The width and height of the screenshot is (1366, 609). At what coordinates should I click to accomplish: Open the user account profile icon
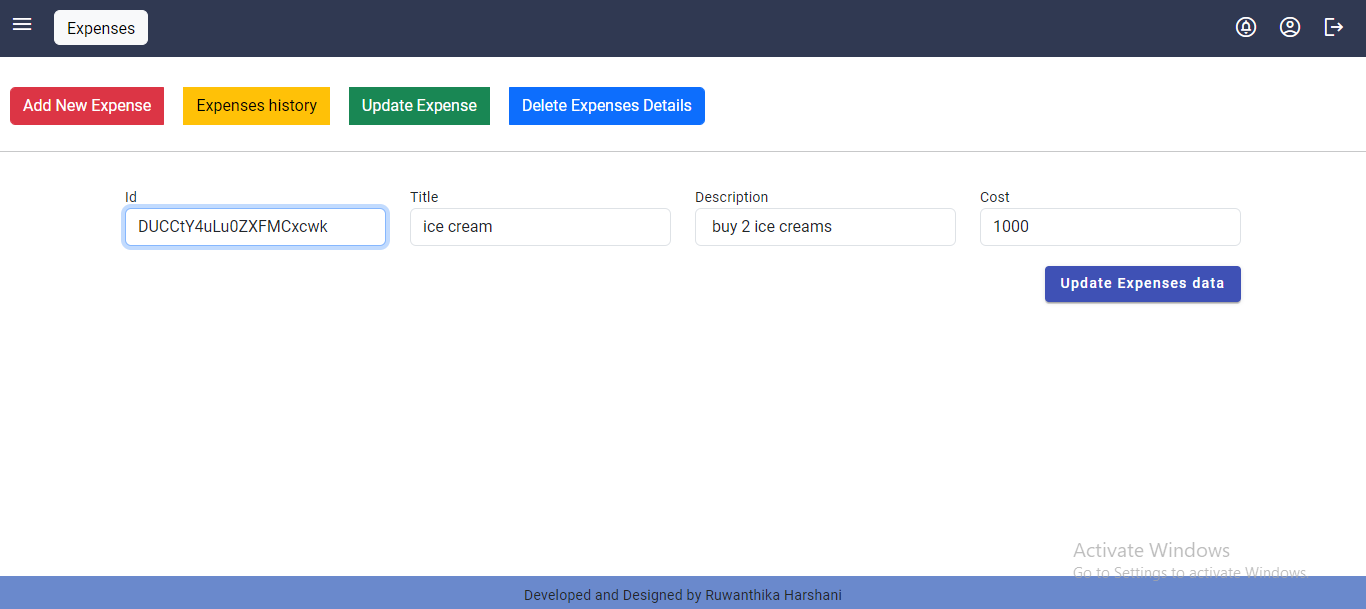pos(1290,27)
